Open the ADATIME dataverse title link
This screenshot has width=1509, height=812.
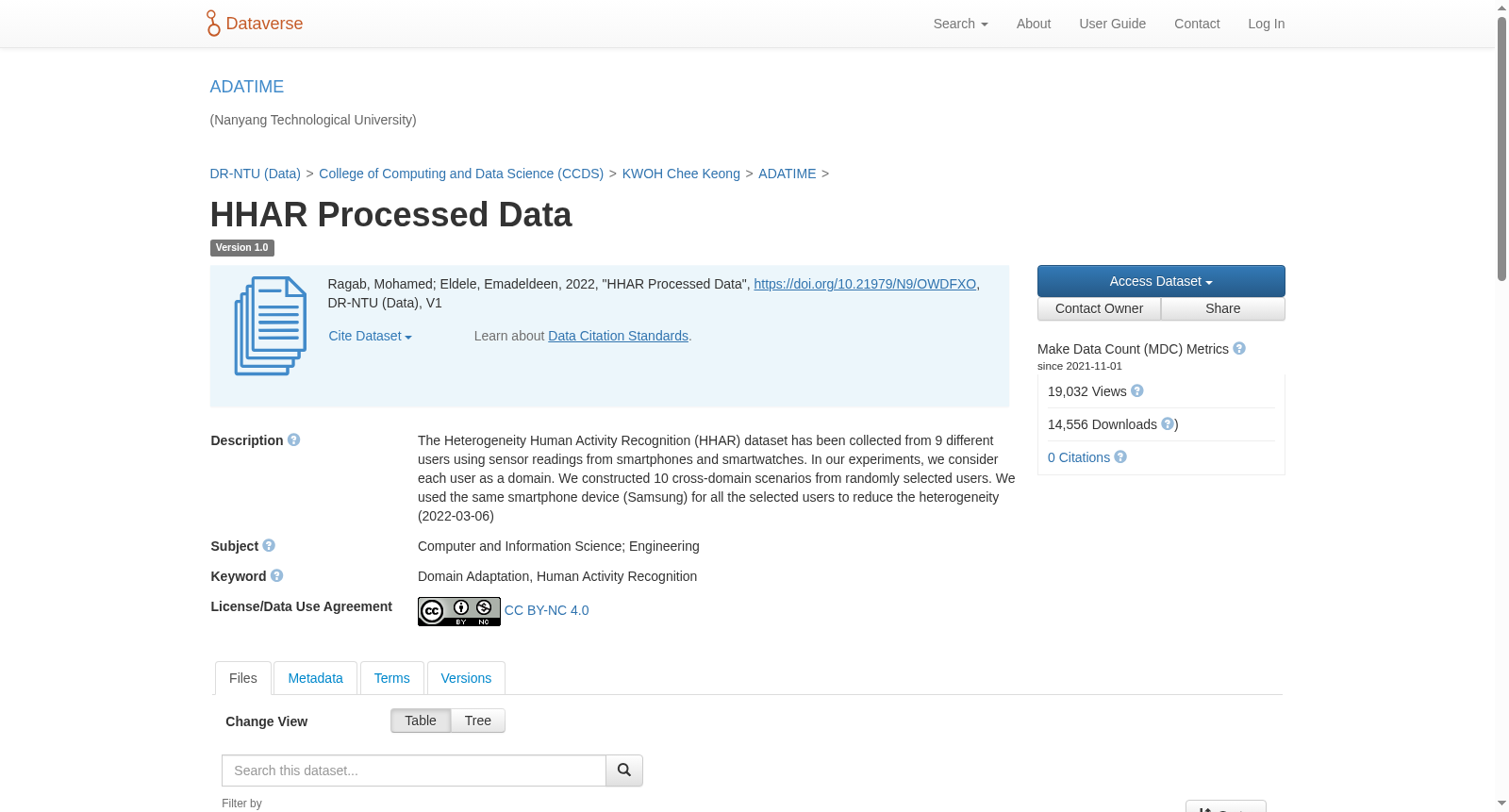tap(247, 87)
